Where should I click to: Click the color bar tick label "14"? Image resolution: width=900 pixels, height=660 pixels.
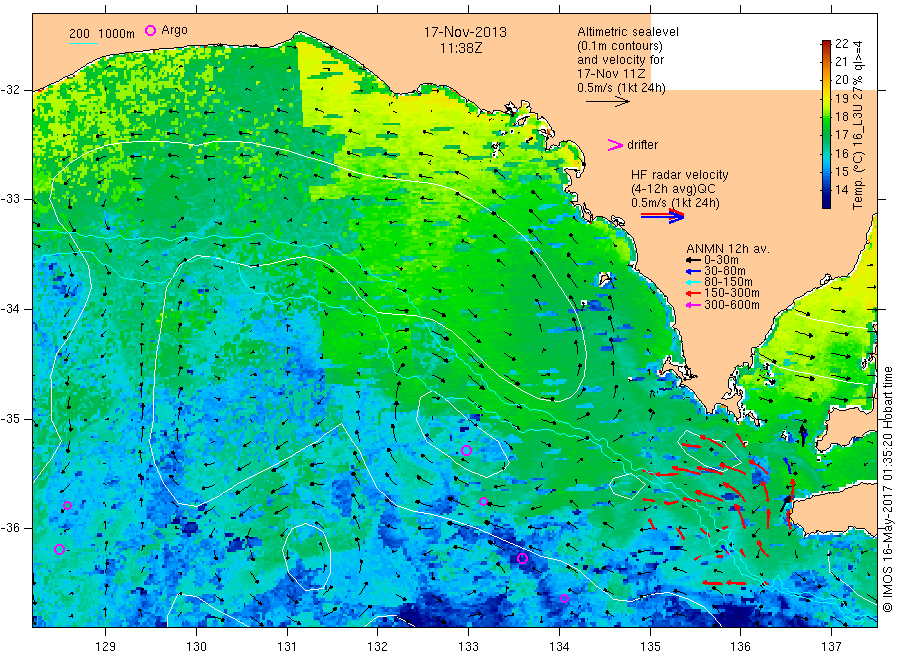click(x=841, y=189)
